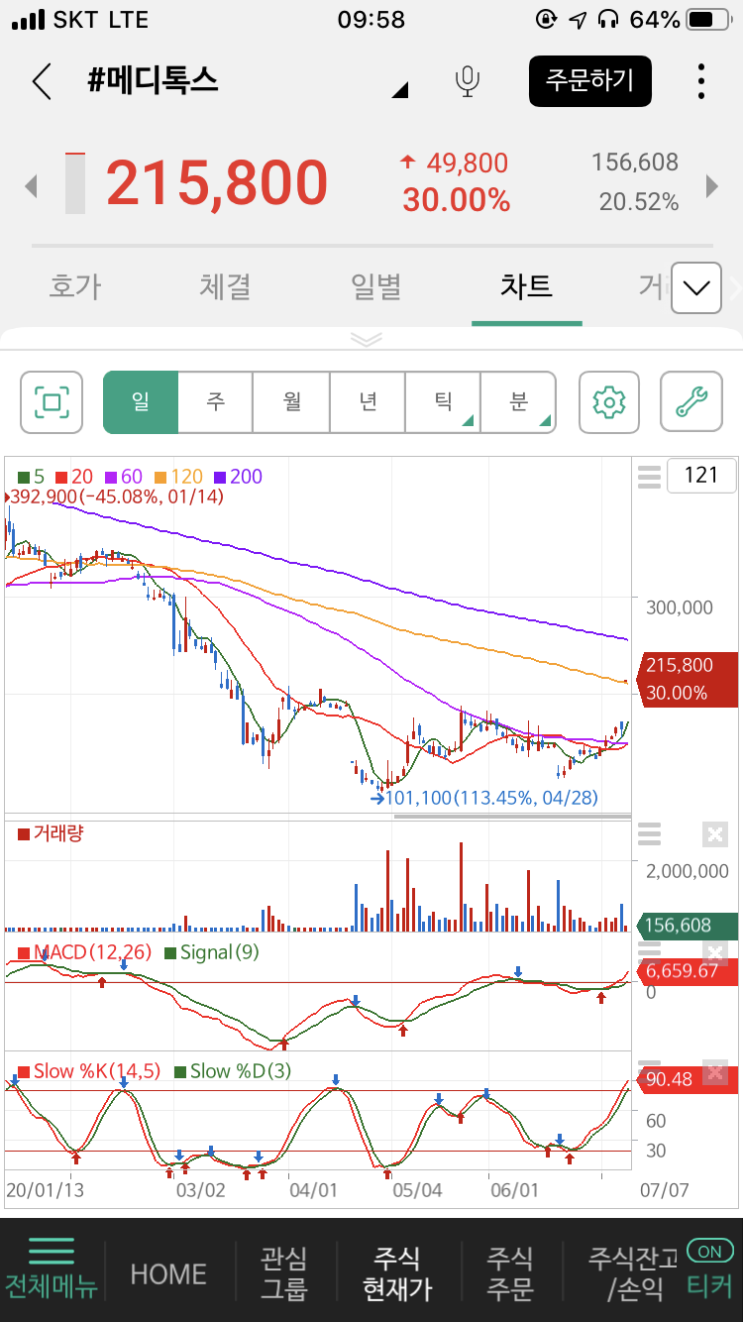This screenshot has width=743, height=1322.
Task: Go to HOME in the bottom bar
Action: pos(168,1274)
